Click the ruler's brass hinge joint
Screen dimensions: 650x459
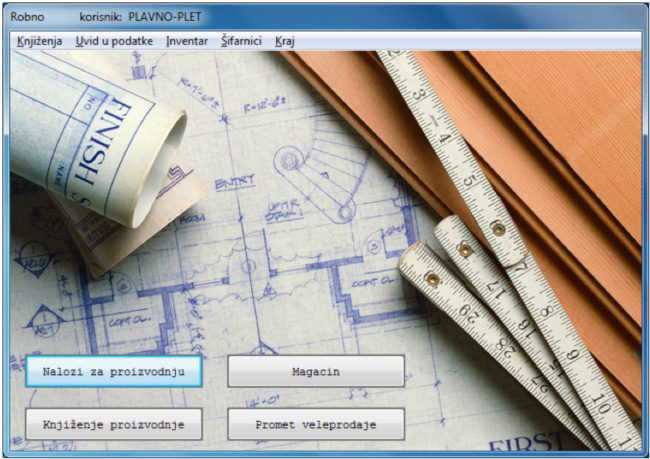coord(498,229)
